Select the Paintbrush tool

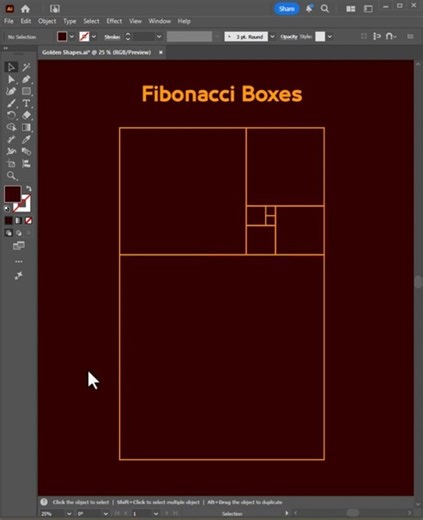pyautogui.click(x=11, y=103)
